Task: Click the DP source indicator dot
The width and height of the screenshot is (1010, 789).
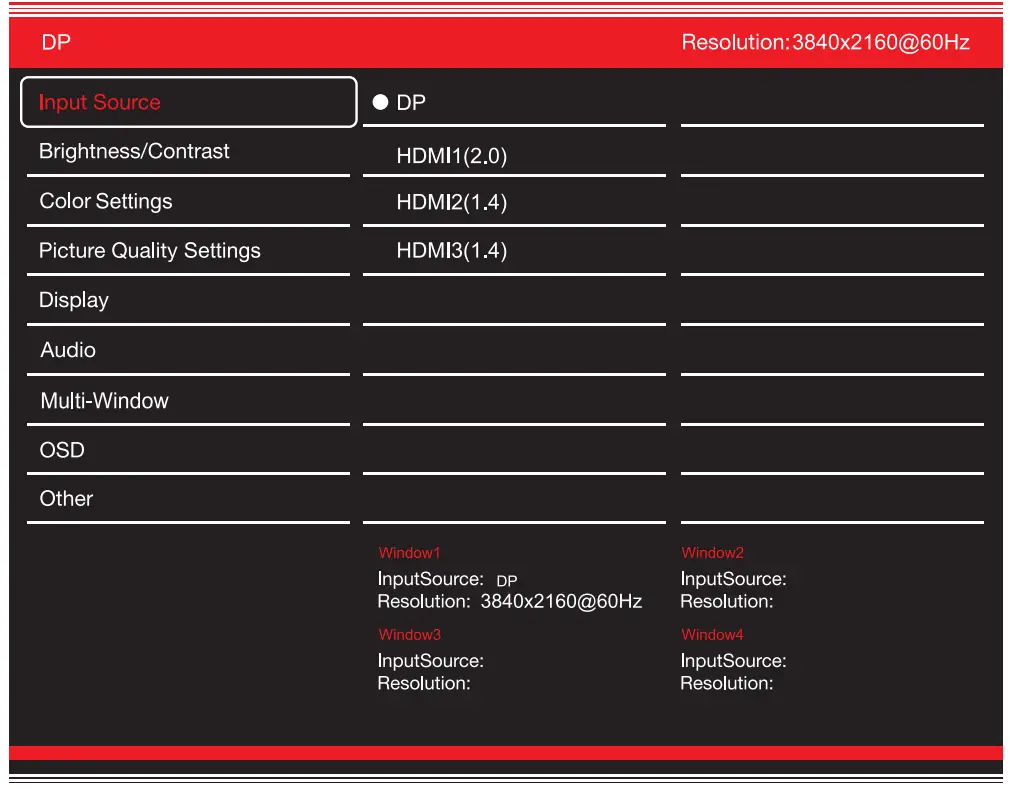Action: 378,101
